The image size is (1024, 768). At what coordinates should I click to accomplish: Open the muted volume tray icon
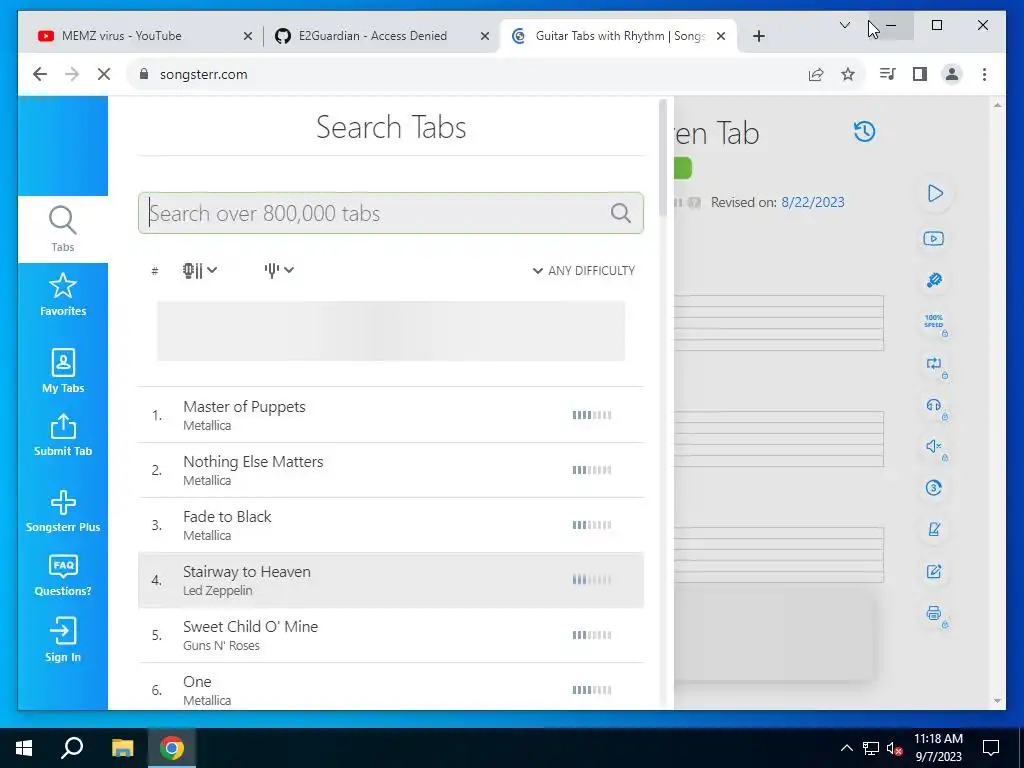coord(894,748)
